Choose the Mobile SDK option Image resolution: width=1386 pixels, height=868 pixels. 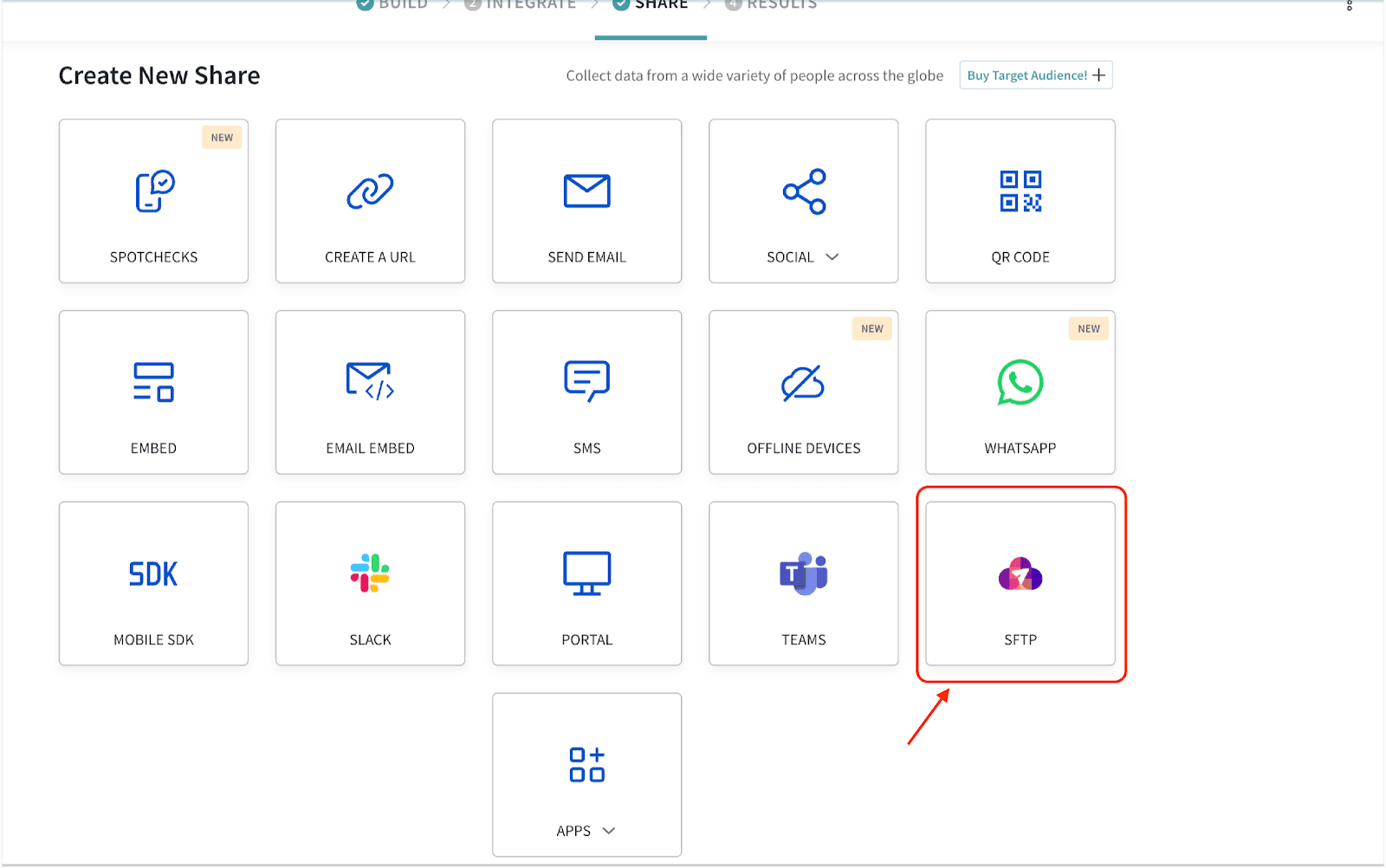click(x=153, y=584)
